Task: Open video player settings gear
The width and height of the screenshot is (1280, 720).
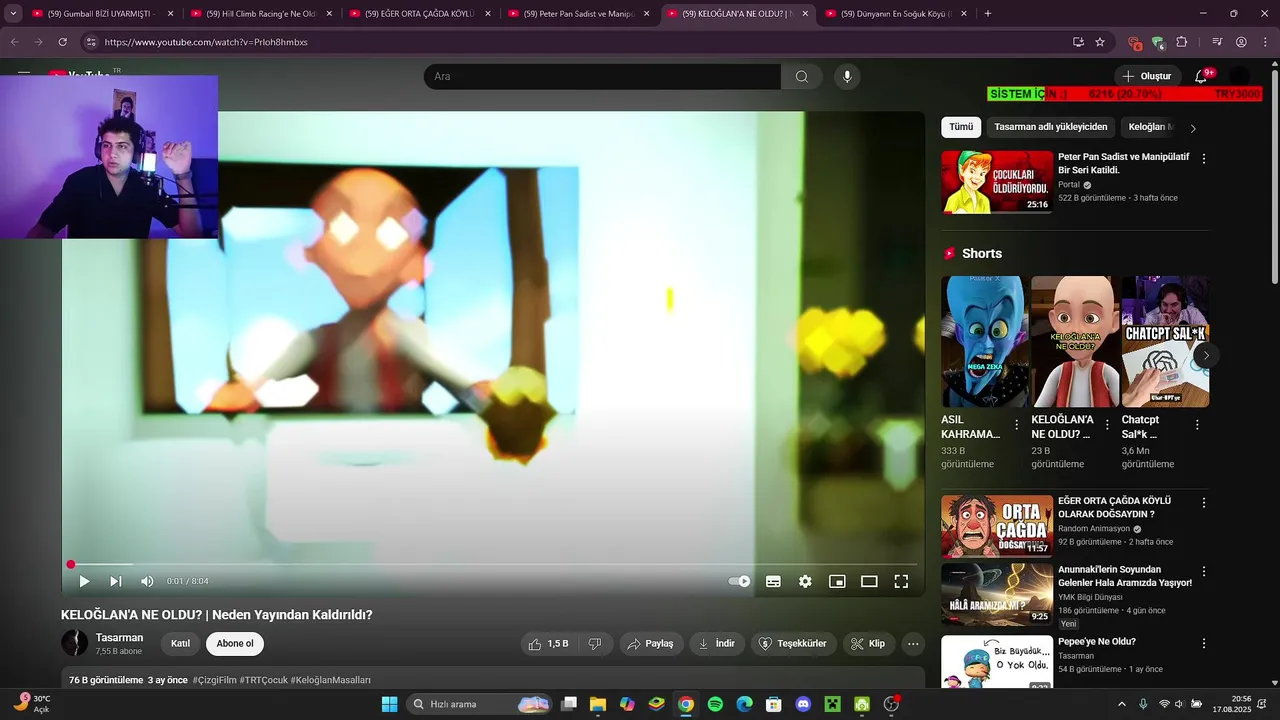Action: [x=805, y=581]
